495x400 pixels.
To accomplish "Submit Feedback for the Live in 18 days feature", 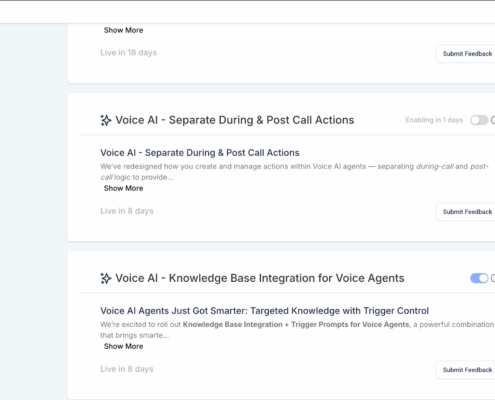I will point(467,54).
